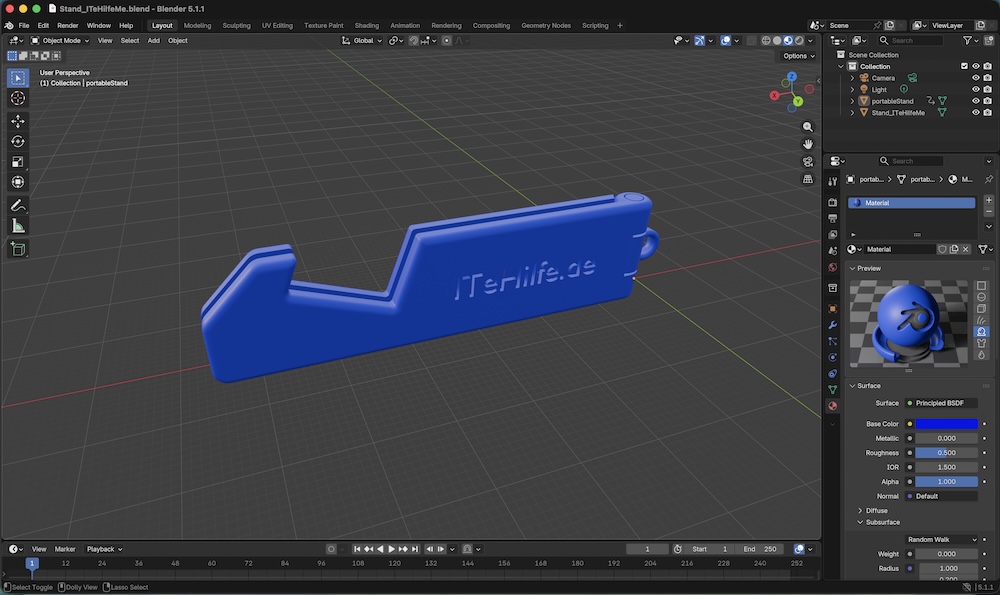Select the Measure tool
This screenshot has height=595, width=1000.
point(18,226)
